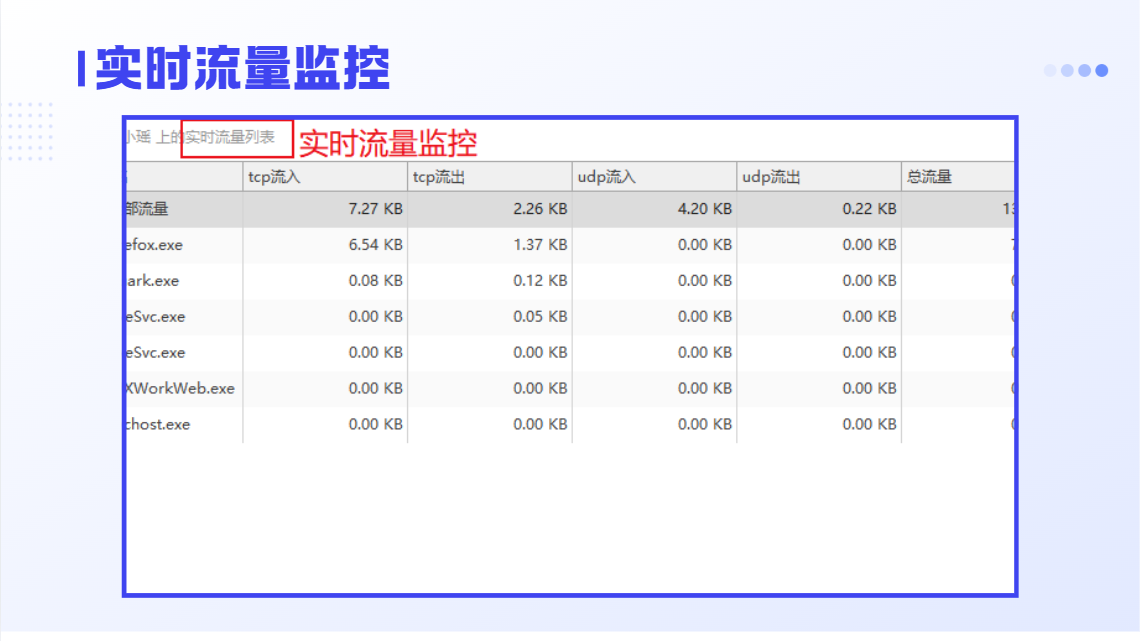Select the 部流量 summary row label
This screenshot has height=641, width=1140.
tap(147, 209)
